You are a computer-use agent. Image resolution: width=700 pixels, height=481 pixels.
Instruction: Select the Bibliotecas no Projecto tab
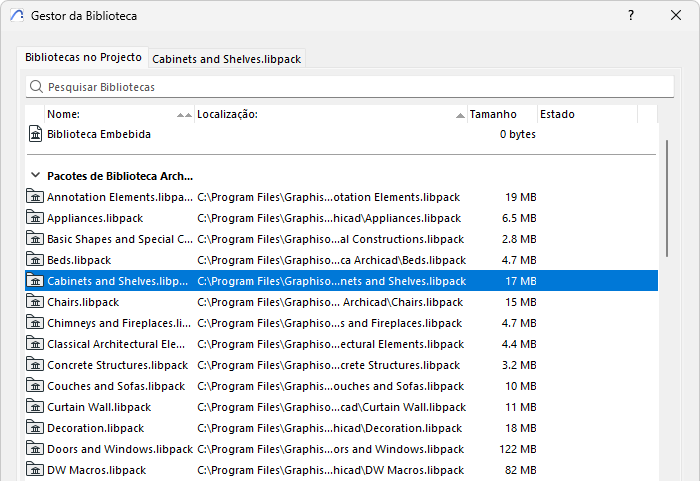[83, 57]
